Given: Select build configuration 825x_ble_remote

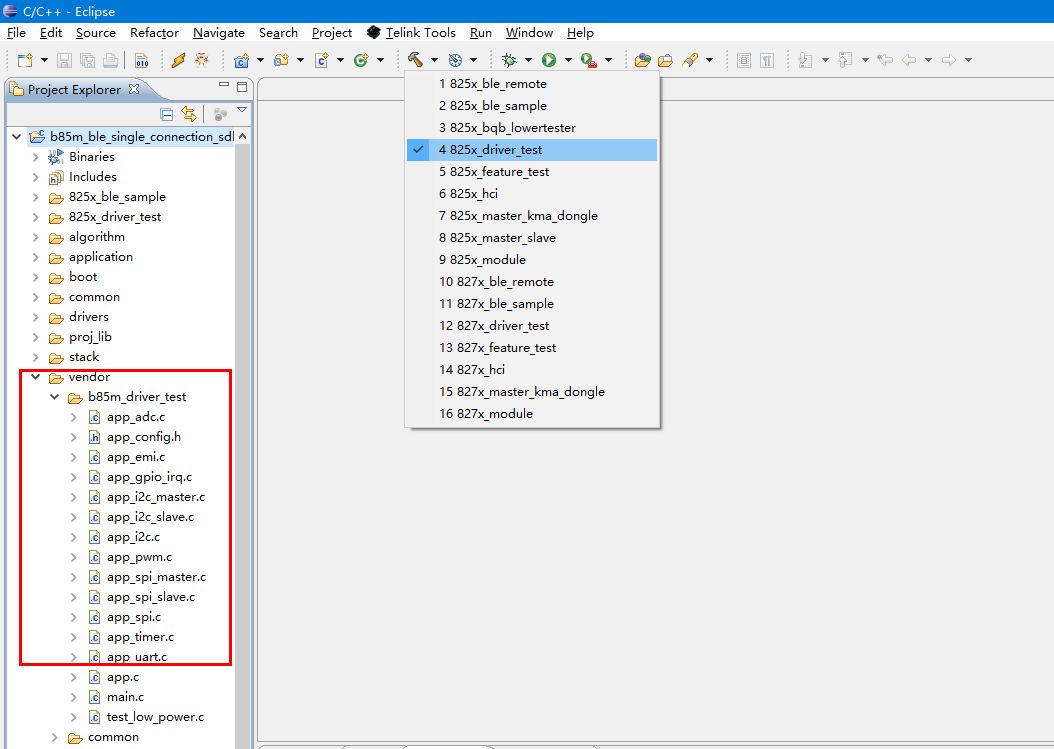Looking at the screenshot, I should click(x=532, y=84).
